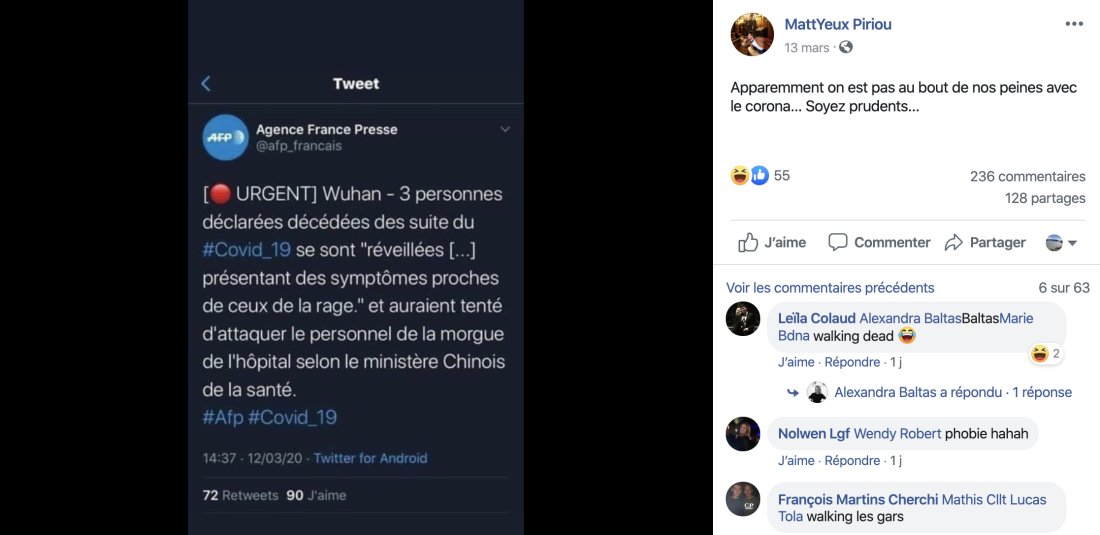
Task: Show 236 commentaires
Action: (x=1028, y=177)
